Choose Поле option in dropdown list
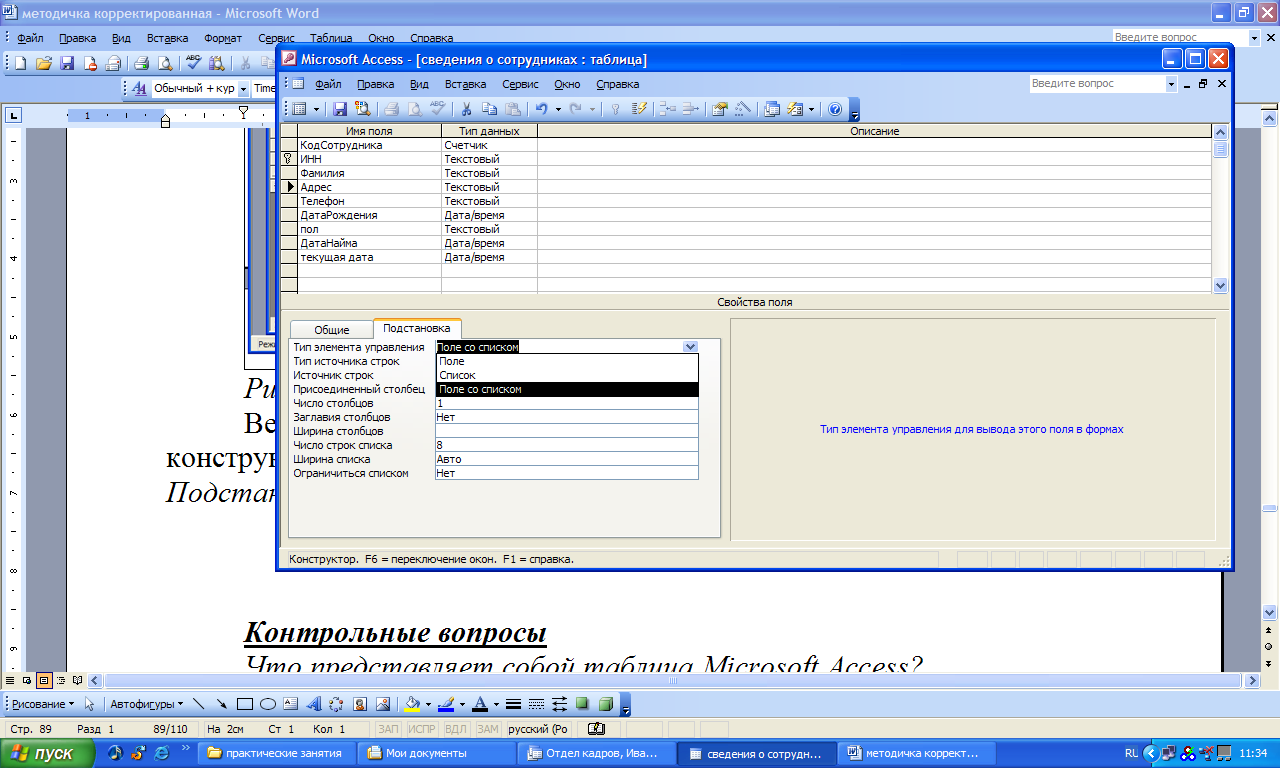1280x768 pixels. tap(567, 361)
